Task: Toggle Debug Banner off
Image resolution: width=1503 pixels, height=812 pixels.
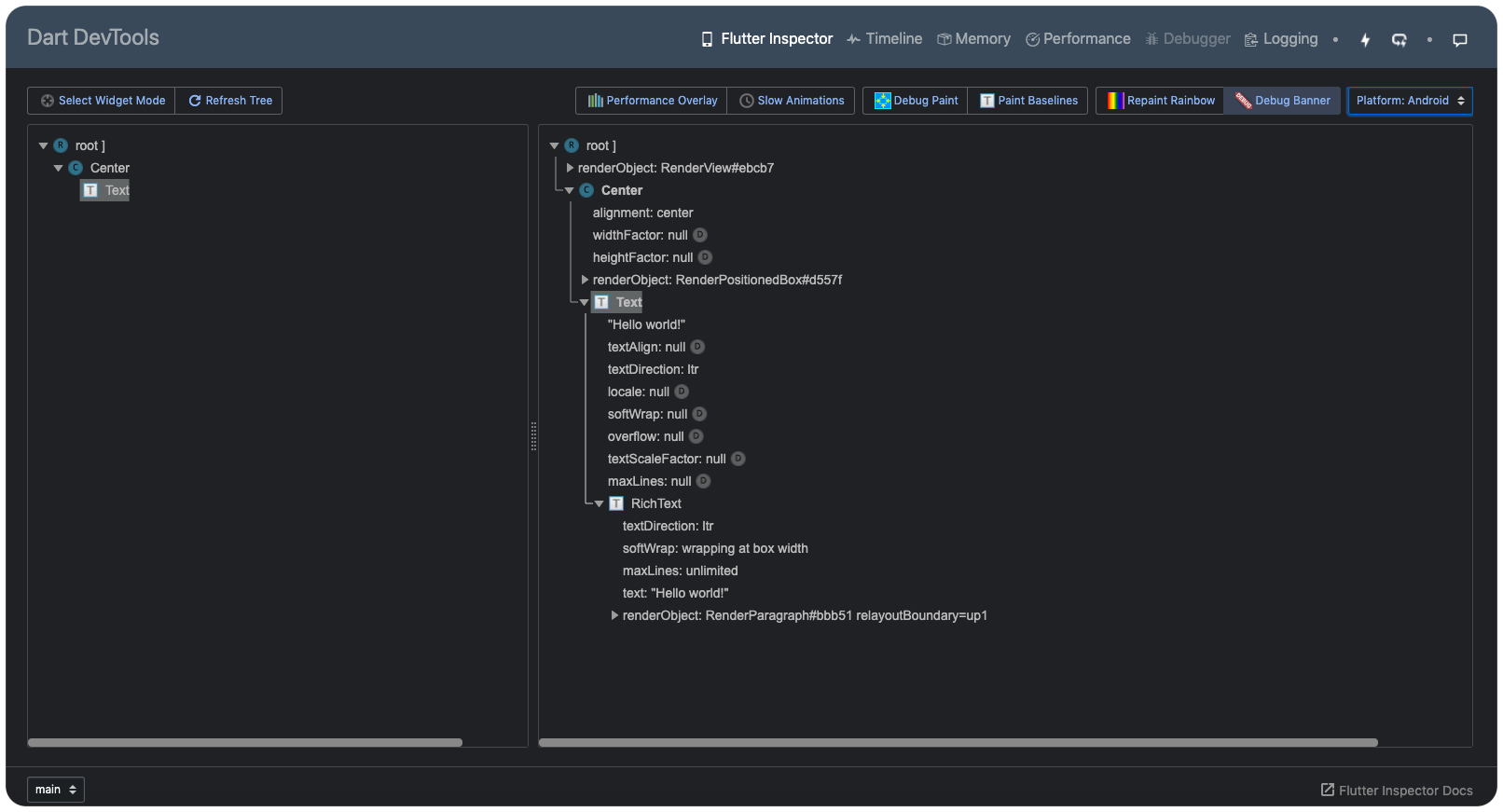Action: point(1282,101)
